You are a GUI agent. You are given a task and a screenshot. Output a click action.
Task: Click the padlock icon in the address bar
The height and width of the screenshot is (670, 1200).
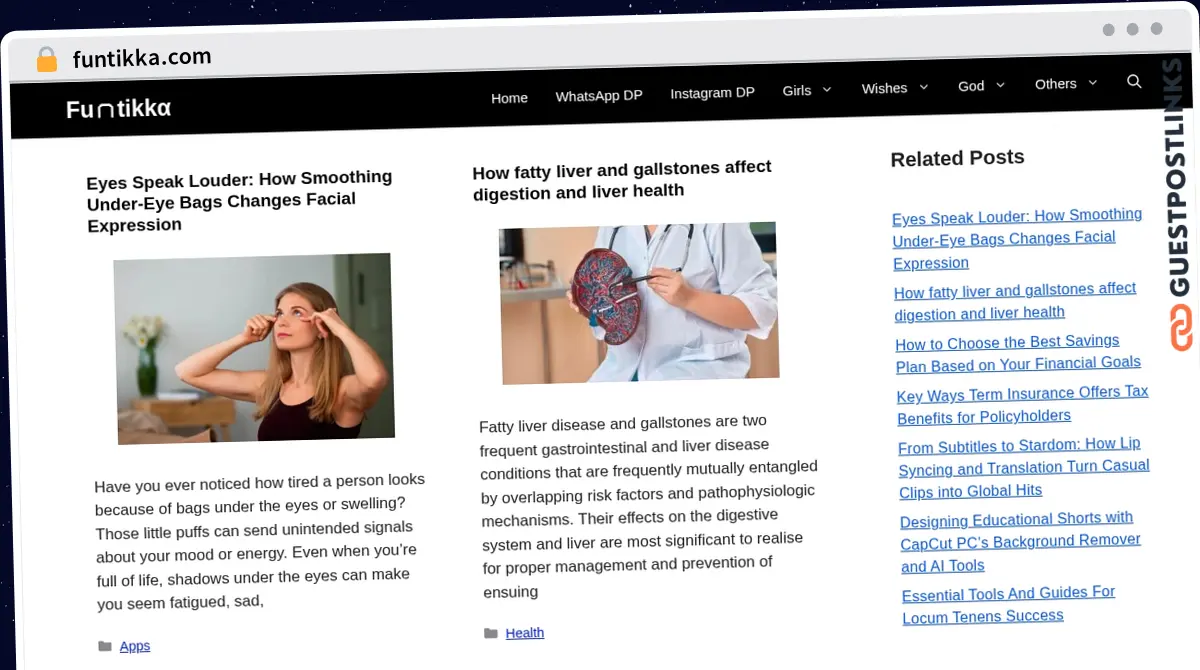click(46, 58)
